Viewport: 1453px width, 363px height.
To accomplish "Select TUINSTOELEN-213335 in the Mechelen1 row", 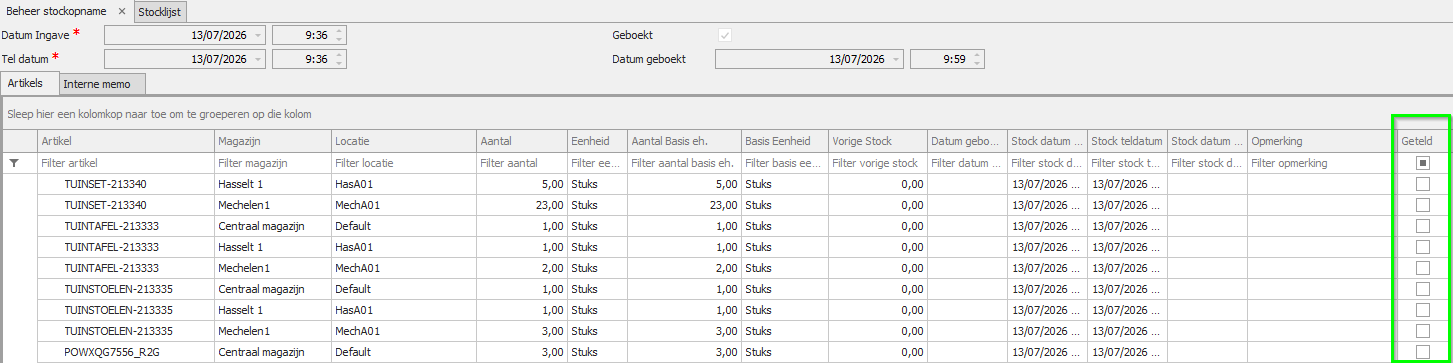I will pos(125,331).
